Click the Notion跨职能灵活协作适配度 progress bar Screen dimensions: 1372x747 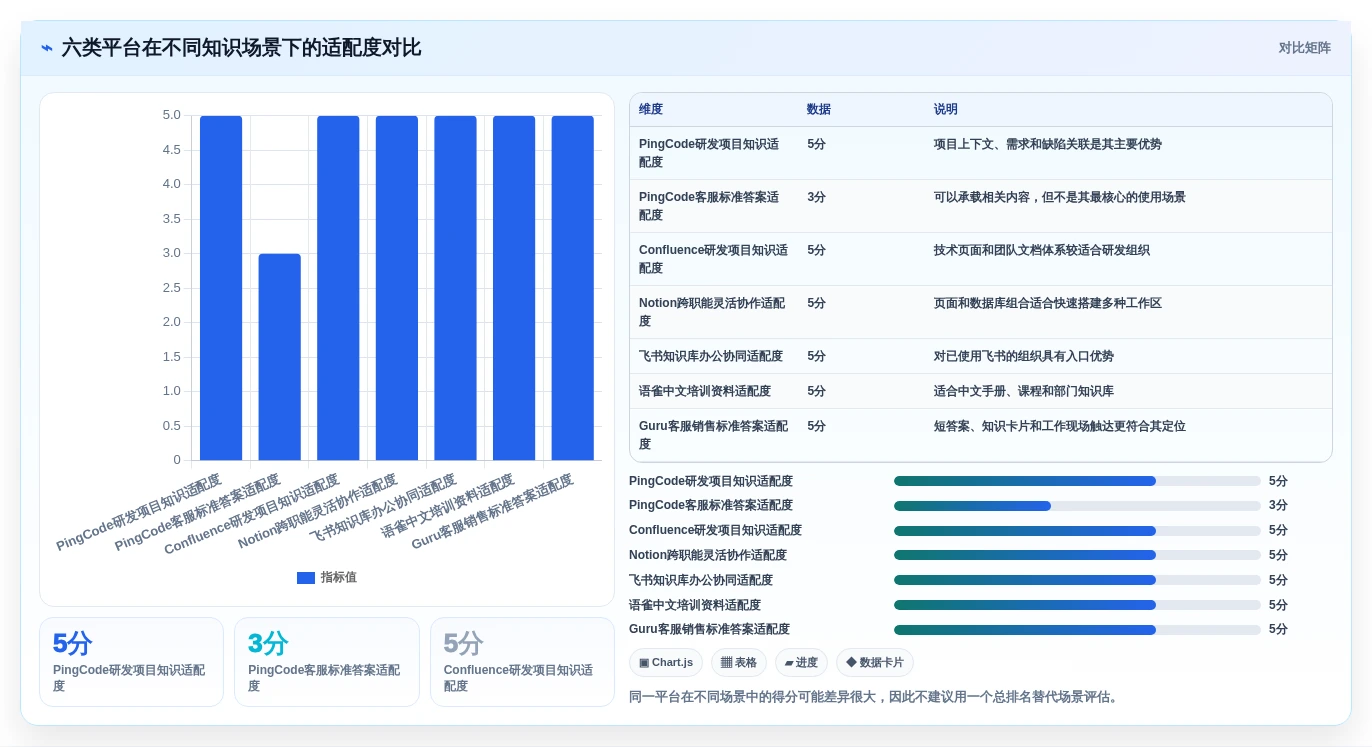click(x=1077, y=555)
